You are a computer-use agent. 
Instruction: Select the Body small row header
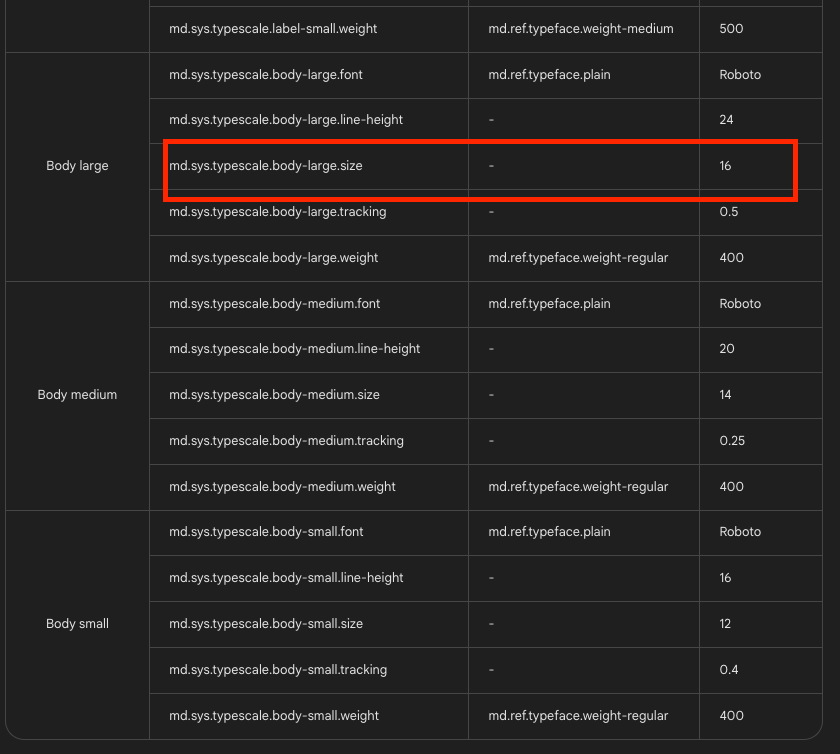(x=77, y=623)
